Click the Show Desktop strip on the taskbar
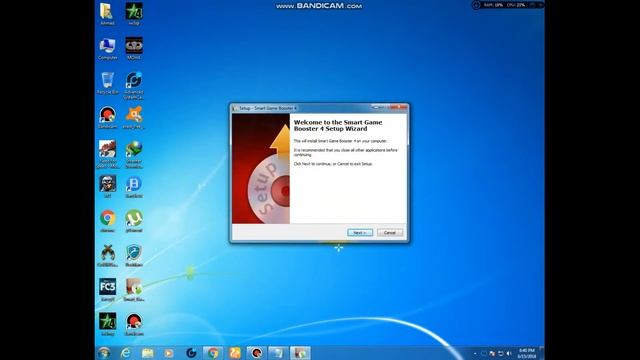Screen dimensions: 640x360 [x=542, y=353]
